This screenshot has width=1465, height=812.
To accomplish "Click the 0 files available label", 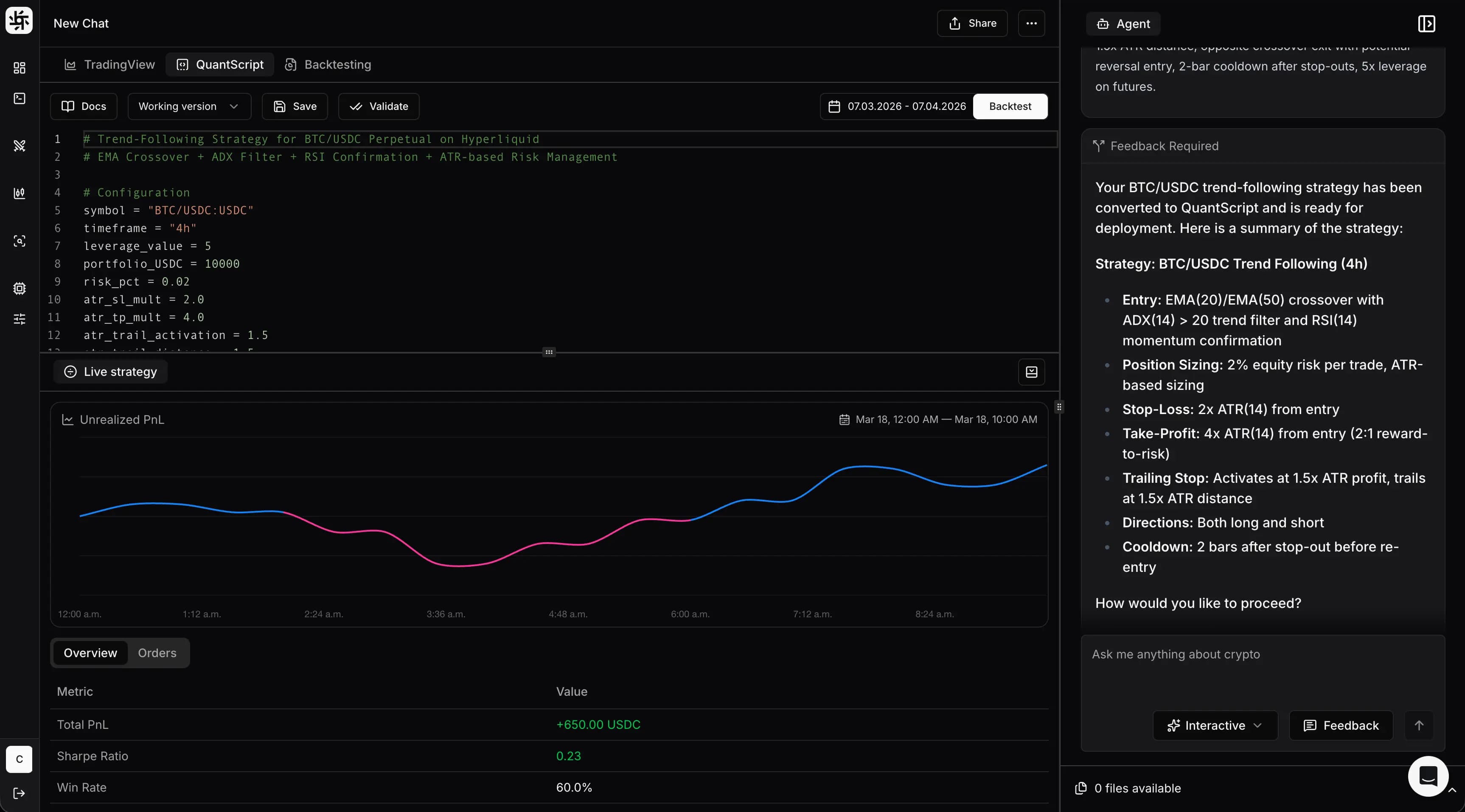I will (x=1137, y=788).
